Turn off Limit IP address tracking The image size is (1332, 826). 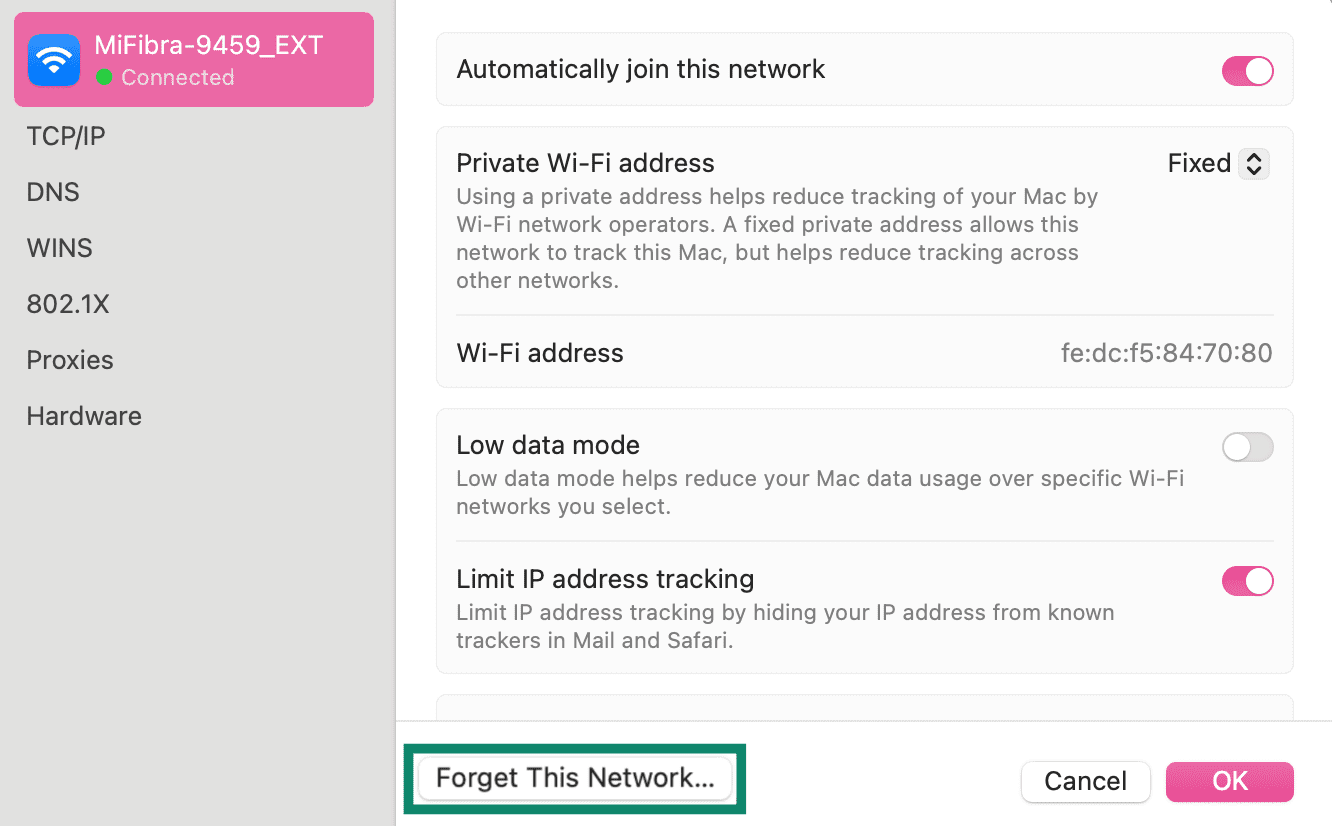coord(1247,581)
